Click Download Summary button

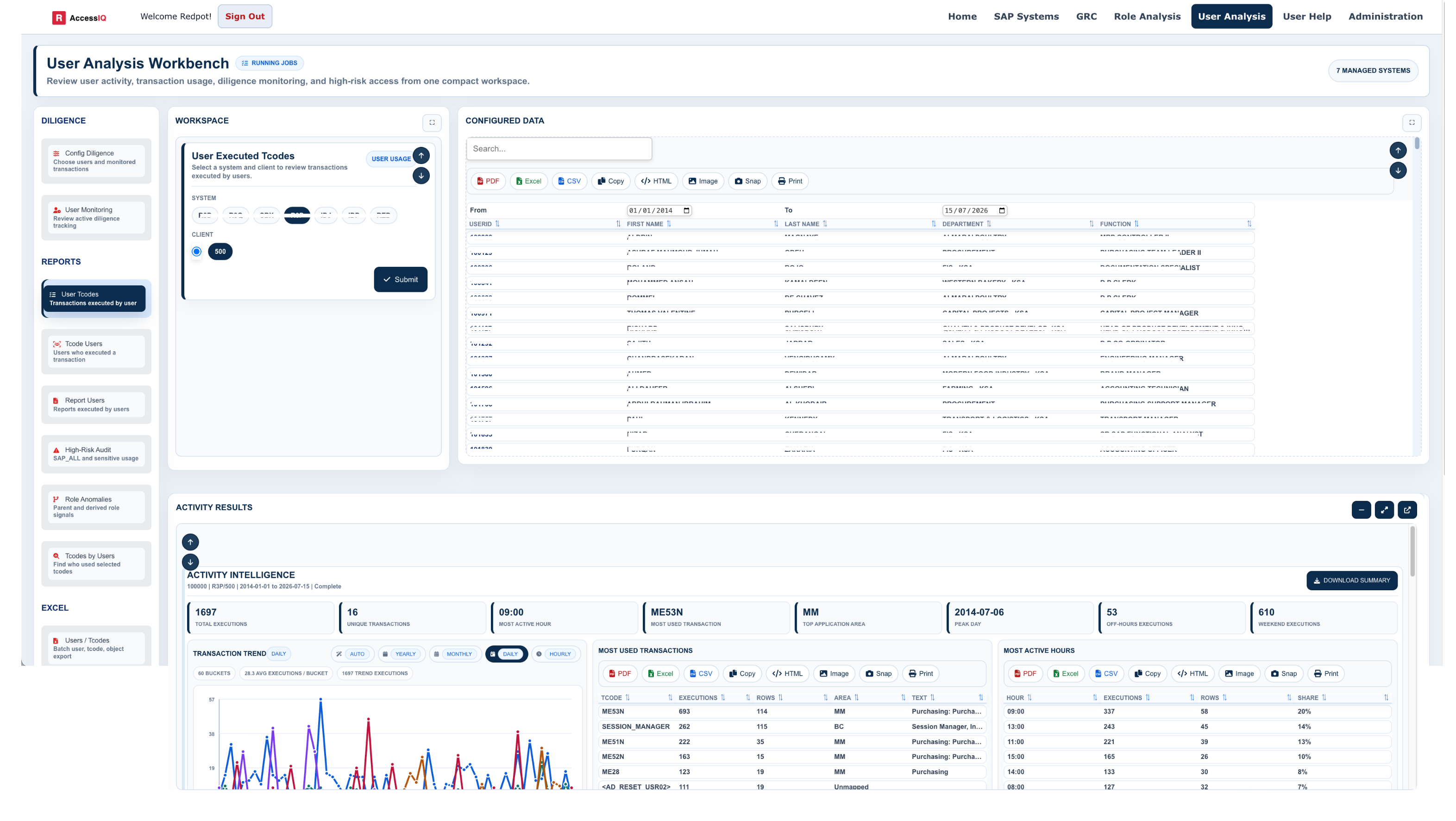click(x=1351, y=580)
